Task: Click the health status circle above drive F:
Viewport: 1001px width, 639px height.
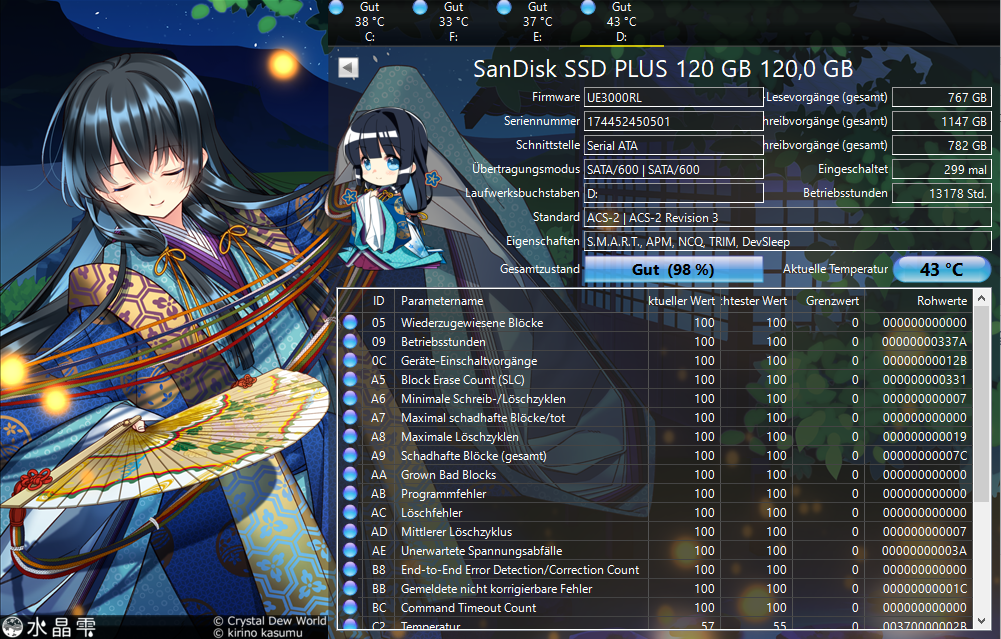Action: tap(421, 9)
